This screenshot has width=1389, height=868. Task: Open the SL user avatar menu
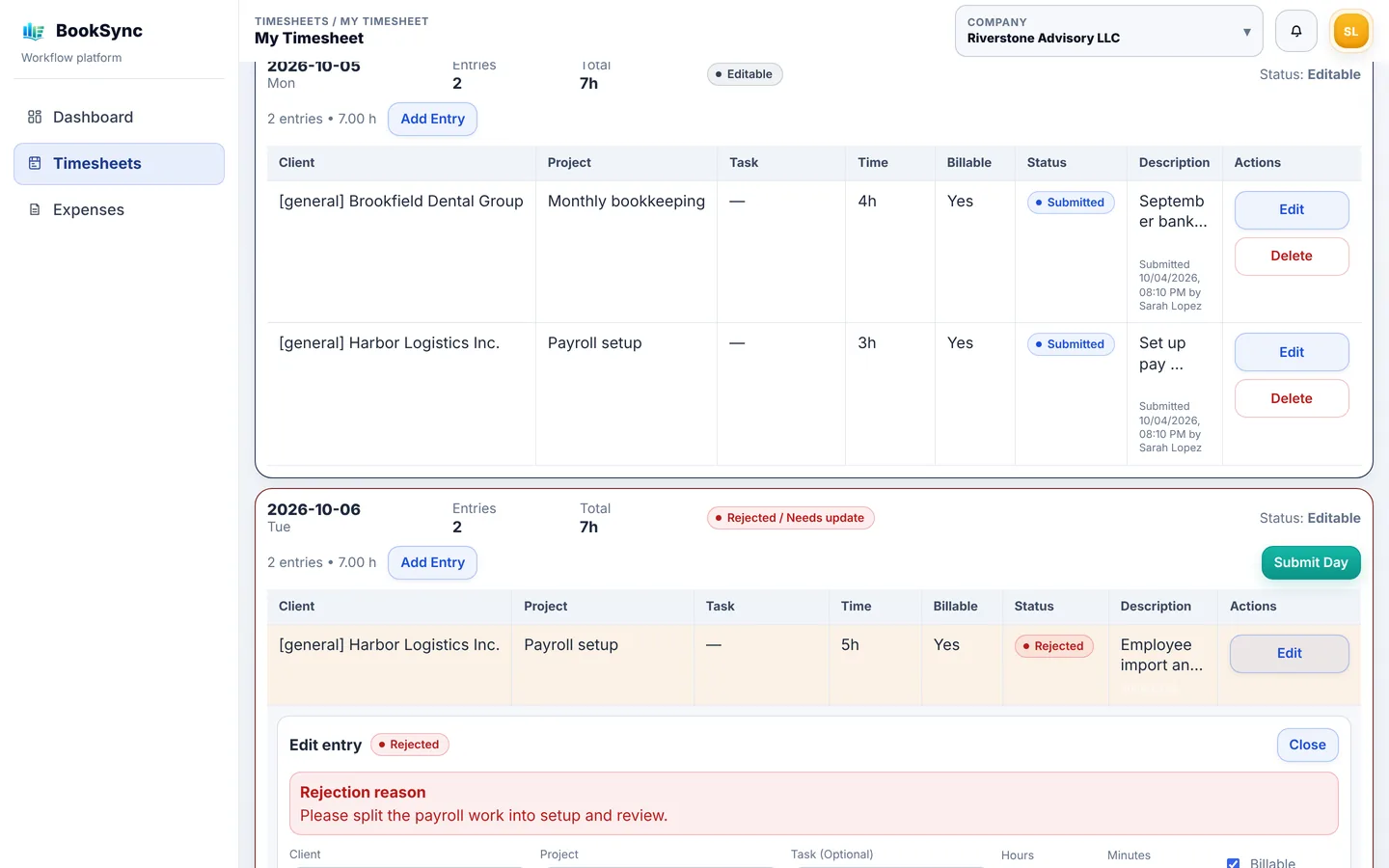pos(1350,31)
